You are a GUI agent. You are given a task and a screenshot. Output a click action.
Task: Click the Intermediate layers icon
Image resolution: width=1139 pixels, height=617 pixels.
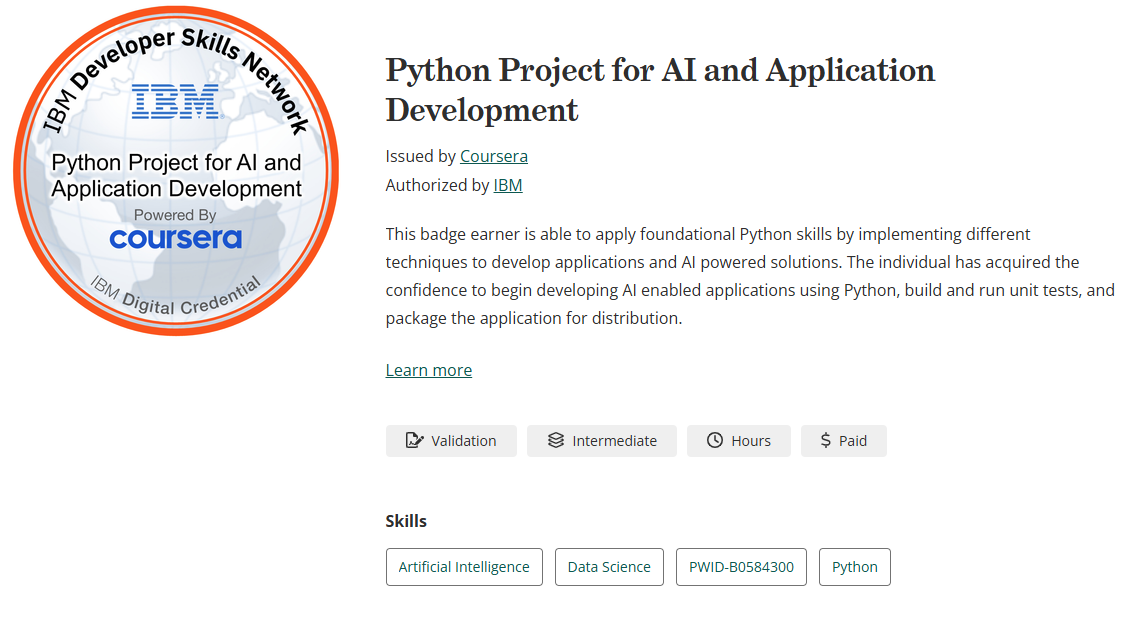click(x=556, y=440)
